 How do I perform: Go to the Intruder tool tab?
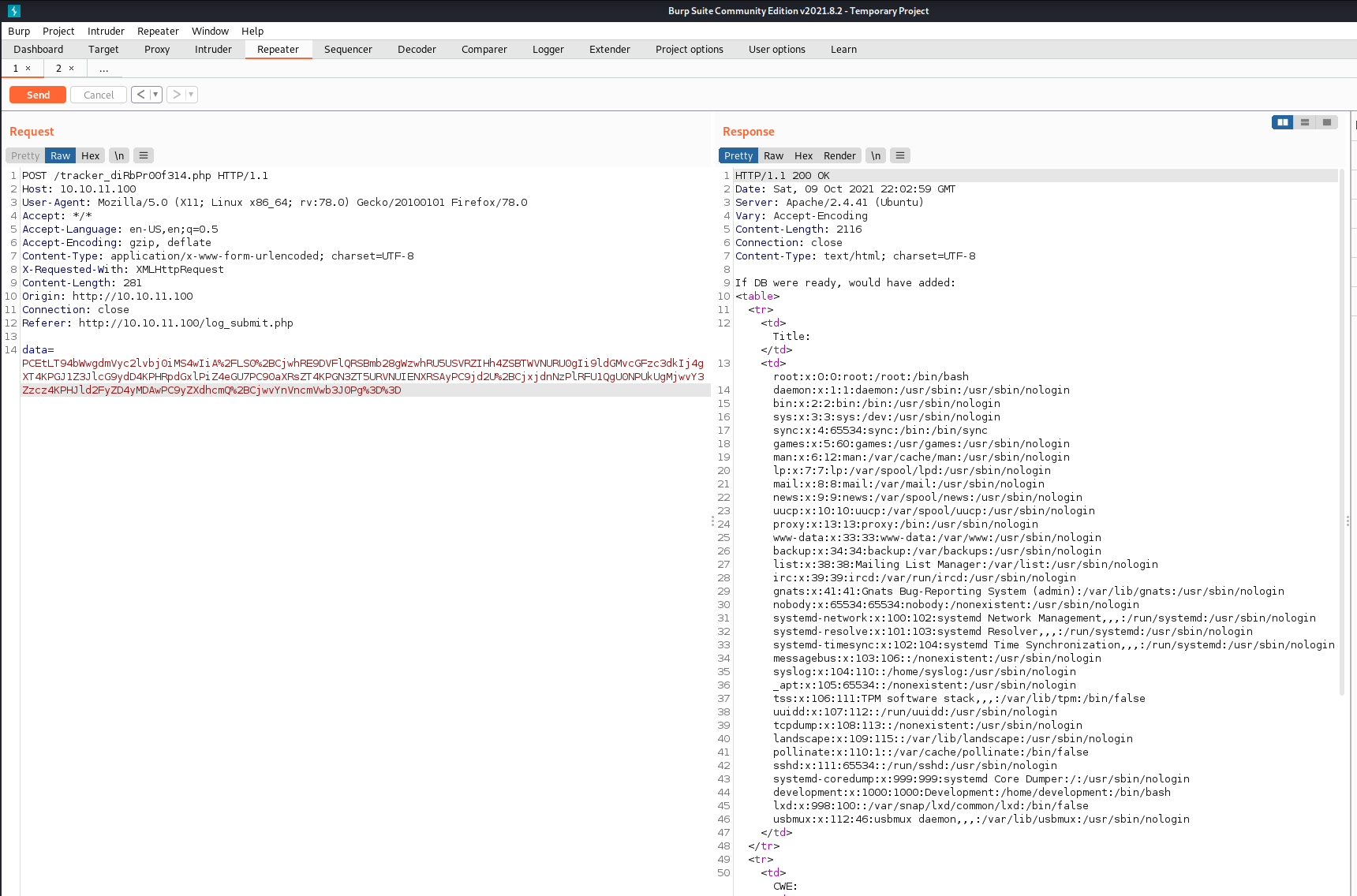click(x=213, y=50)
